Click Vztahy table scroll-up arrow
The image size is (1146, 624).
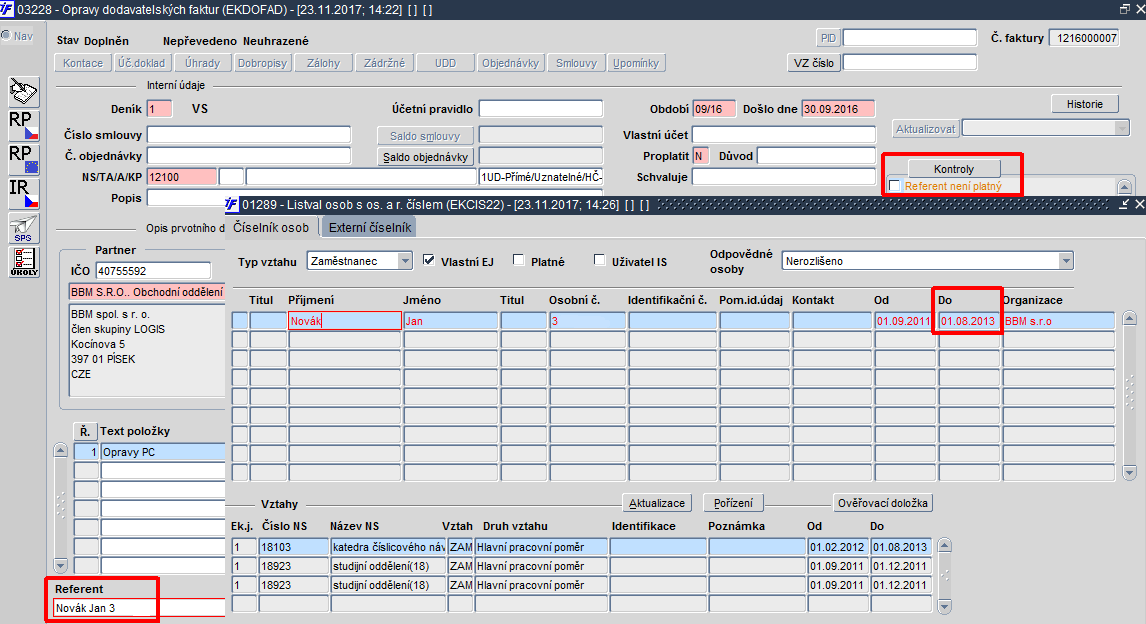pyautogui.click(x=944, y=545)
